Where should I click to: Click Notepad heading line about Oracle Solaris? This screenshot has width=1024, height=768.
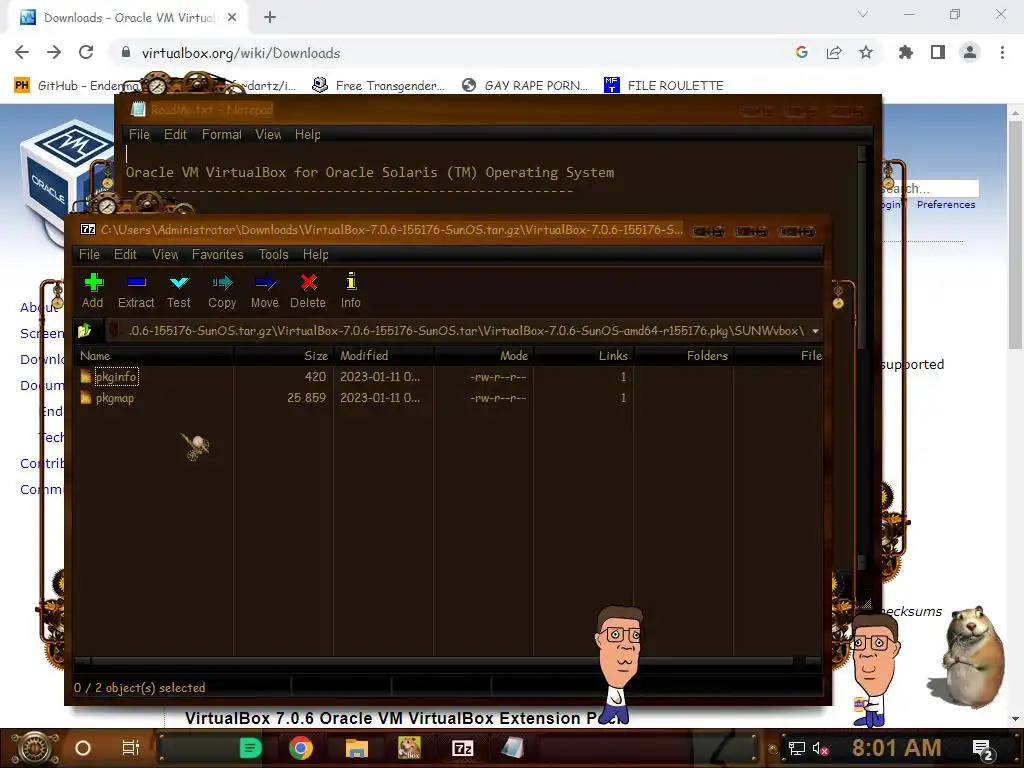tap(370, 172)
